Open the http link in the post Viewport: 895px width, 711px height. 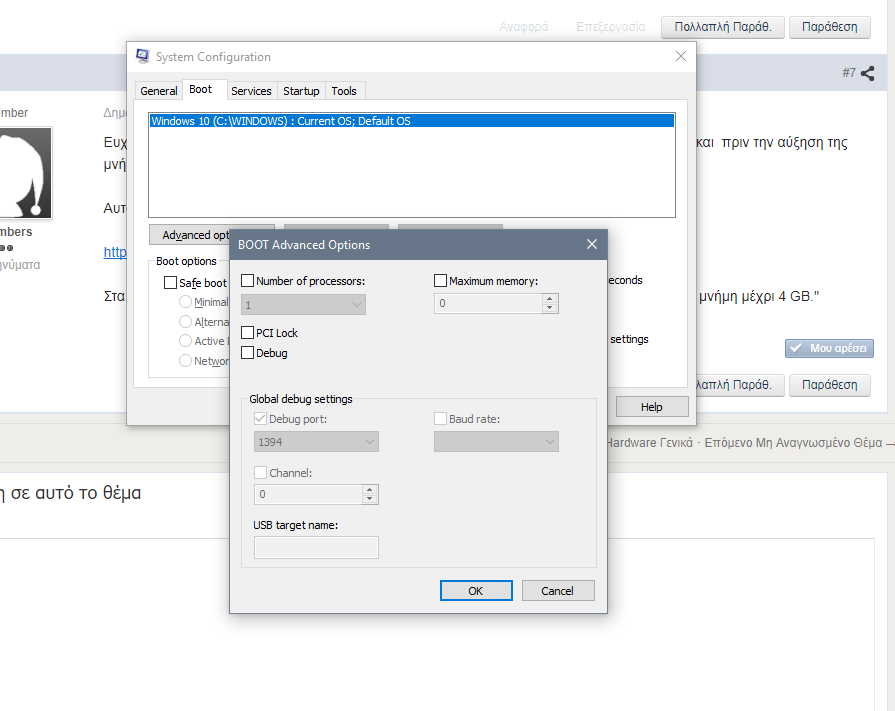pyautogui.click(x=115, y=252)
